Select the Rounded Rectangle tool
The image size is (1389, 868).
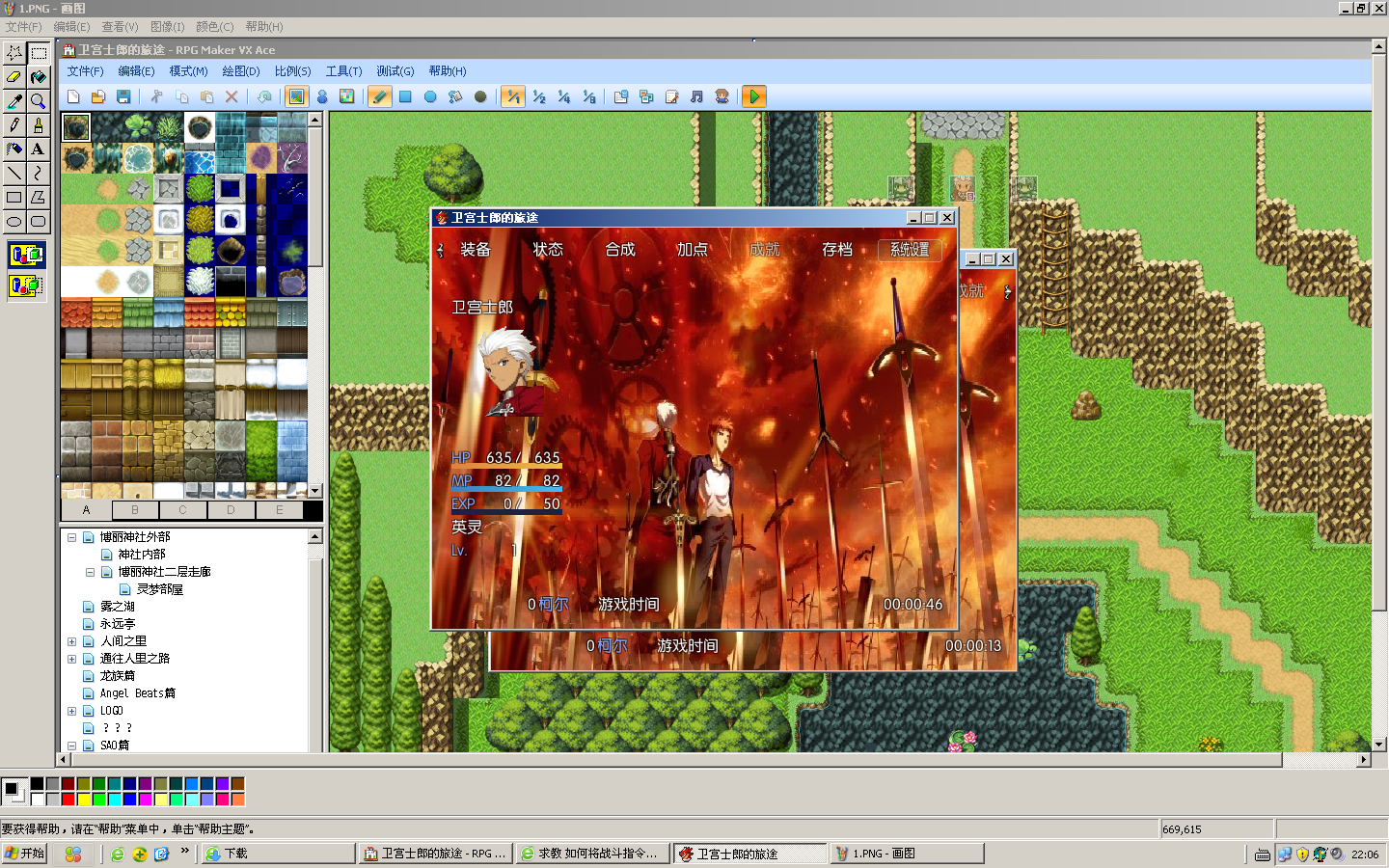(39, 221)
